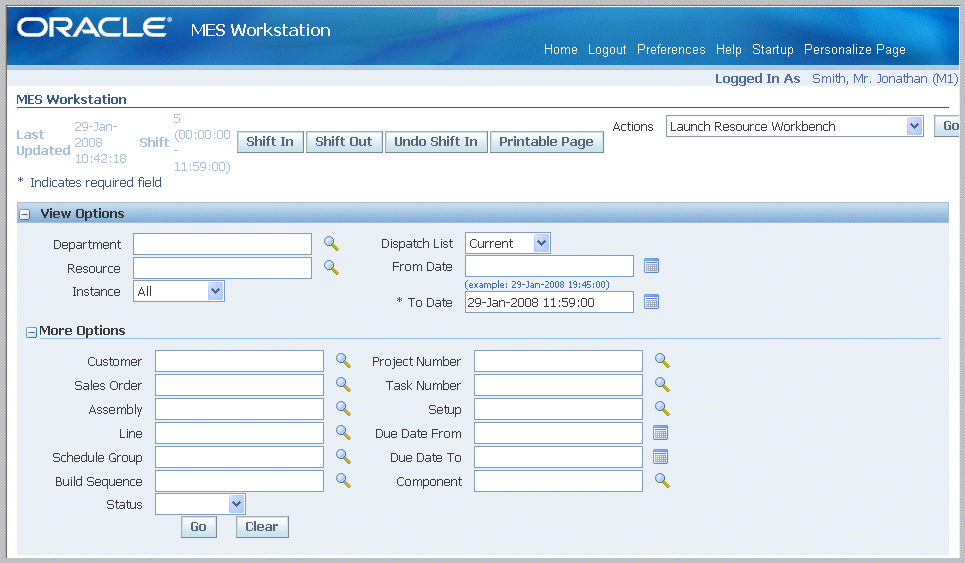Screen dimensions: 965x563
Task: Go to Home in the header
Action: coord(561,49)
